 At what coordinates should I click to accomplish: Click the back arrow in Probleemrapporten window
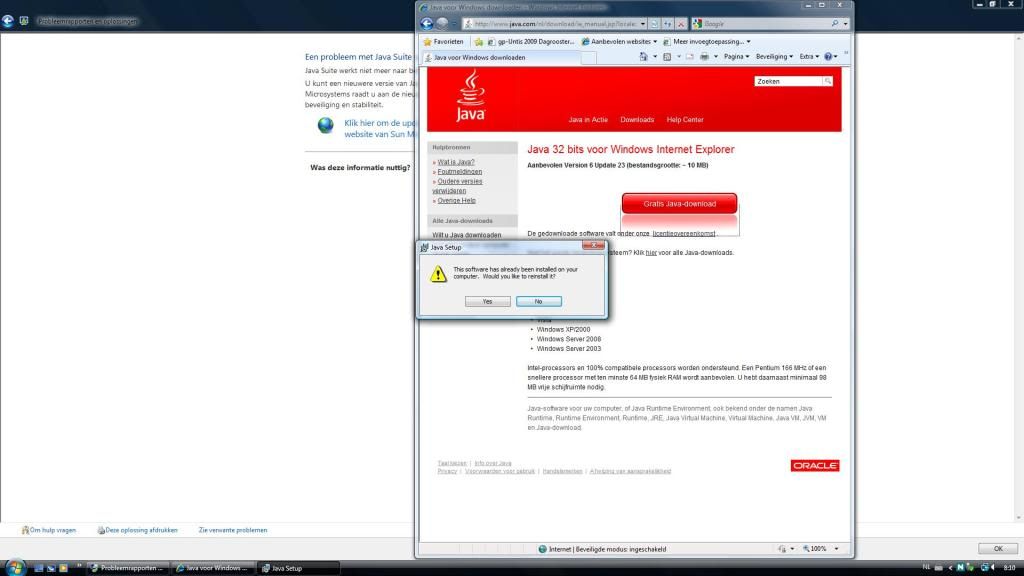tap(8, 21)
